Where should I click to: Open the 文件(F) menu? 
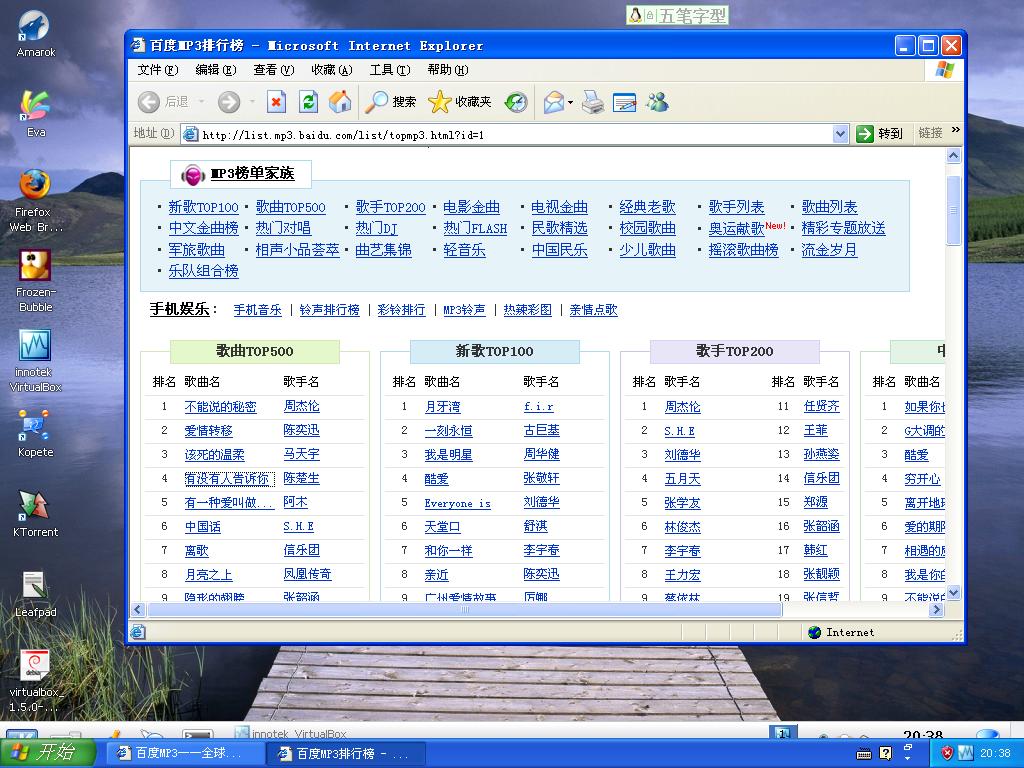[x=157, y=70]
